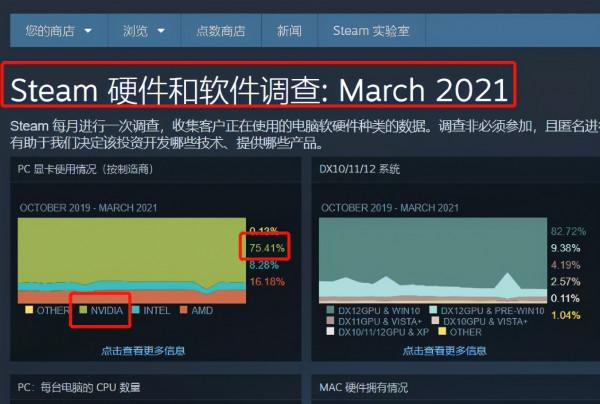Select the OTHER yellow legend swatch in GPU chart
This screenshot has height=404, width=600.
click(29, 310)
